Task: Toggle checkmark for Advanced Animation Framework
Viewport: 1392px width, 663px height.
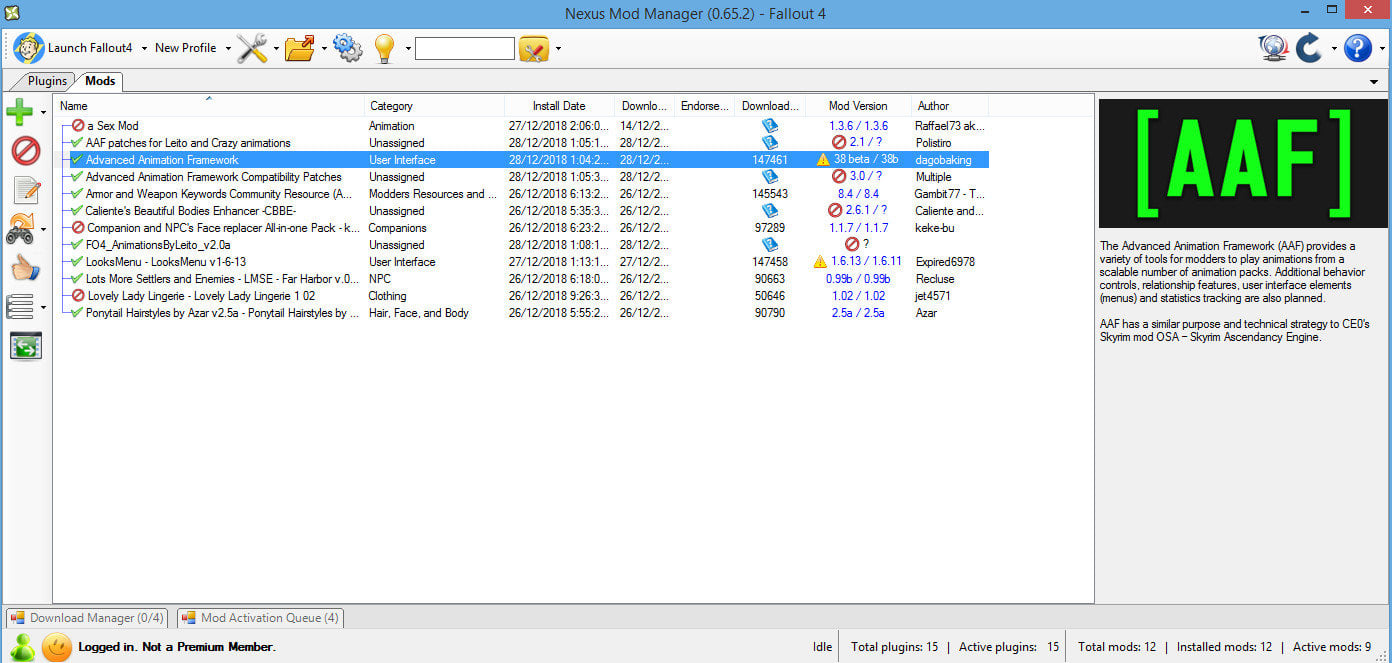Action: (77, 160)
